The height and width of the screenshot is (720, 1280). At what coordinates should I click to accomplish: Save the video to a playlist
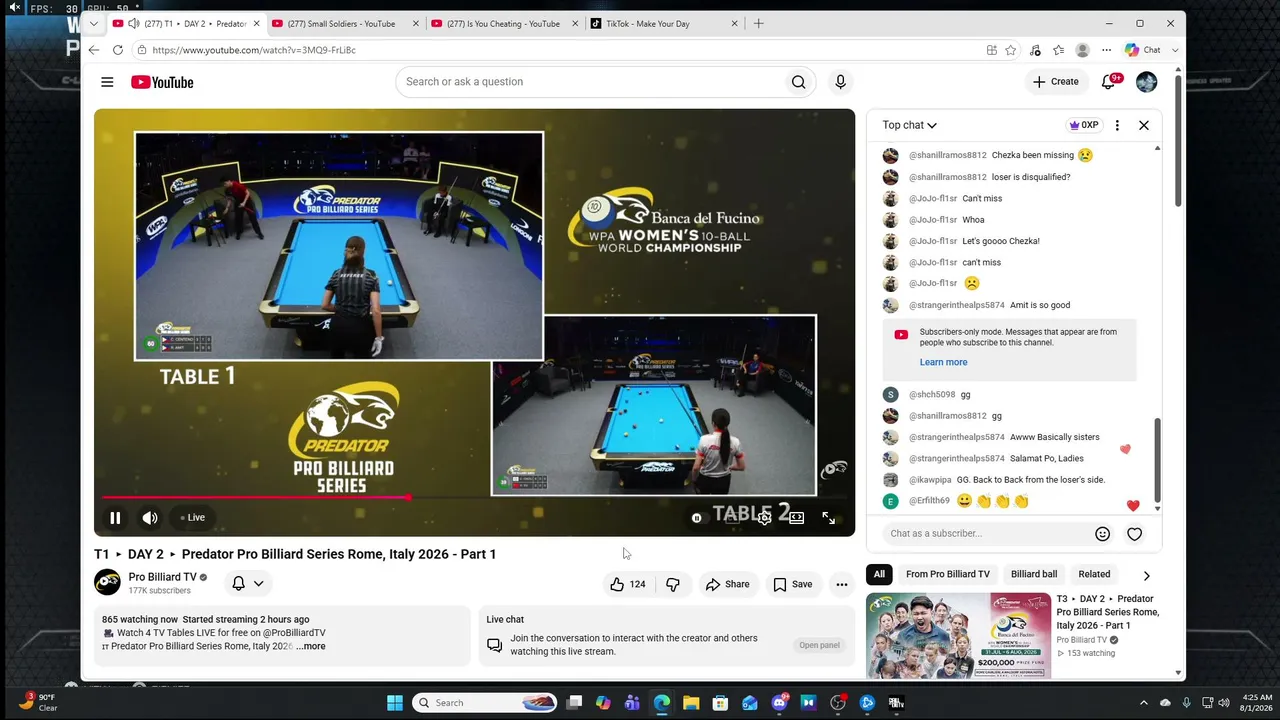pyautogui.click(x=793, y=584)
